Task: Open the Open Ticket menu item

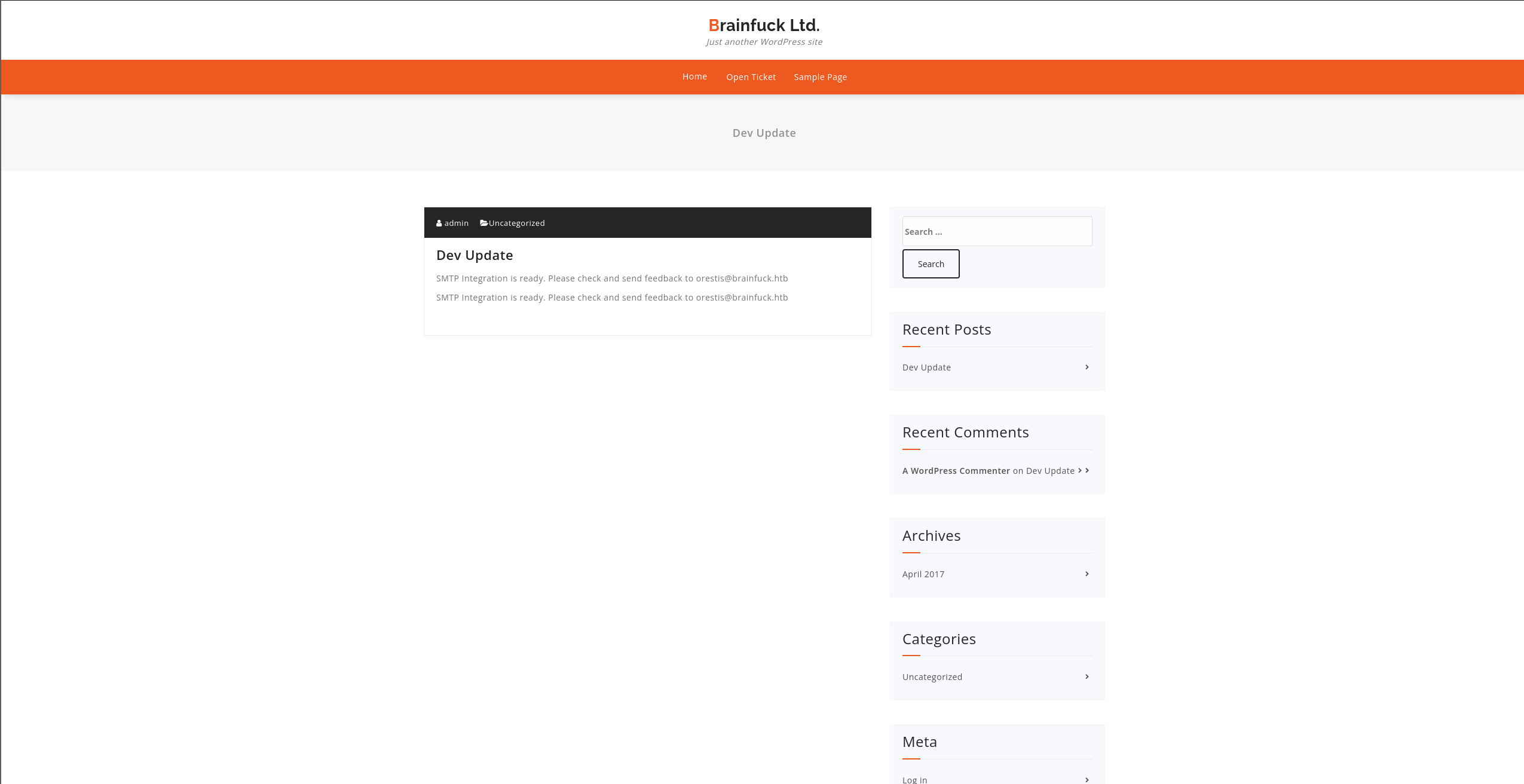Action: point(751,77)
